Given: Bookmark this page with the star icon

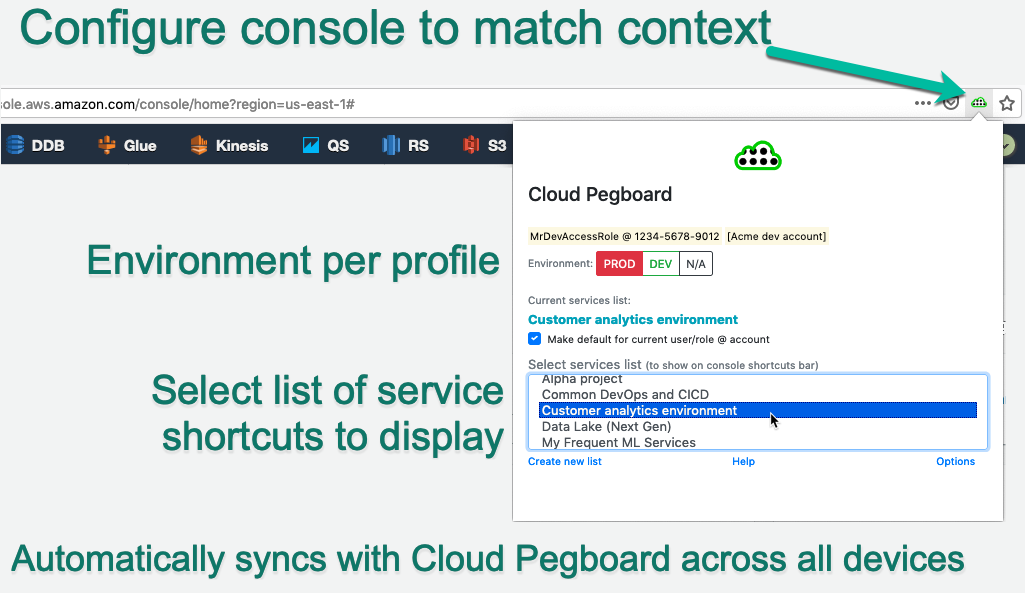Looking at the screenshot, I should 1007,103.
